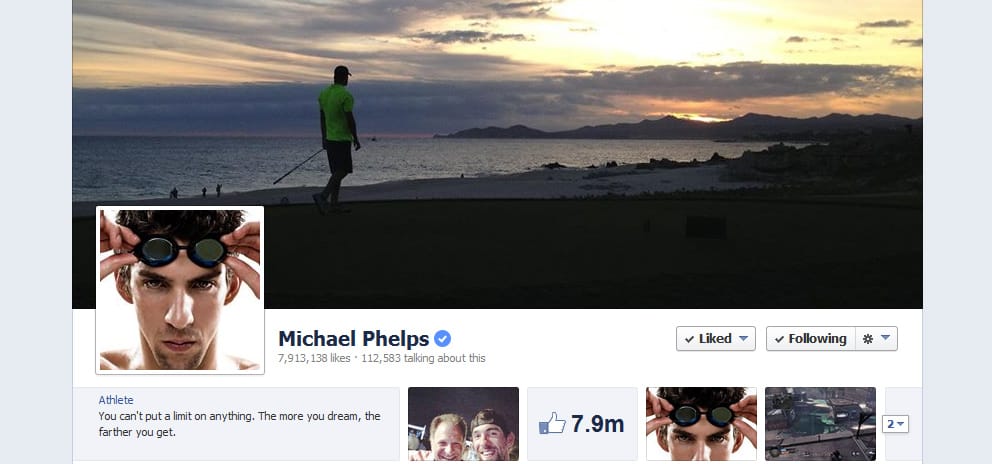This screenshot has width=992, height=464.
Task: Open the large profile picture with goggles
Action: tap(180, 290)
